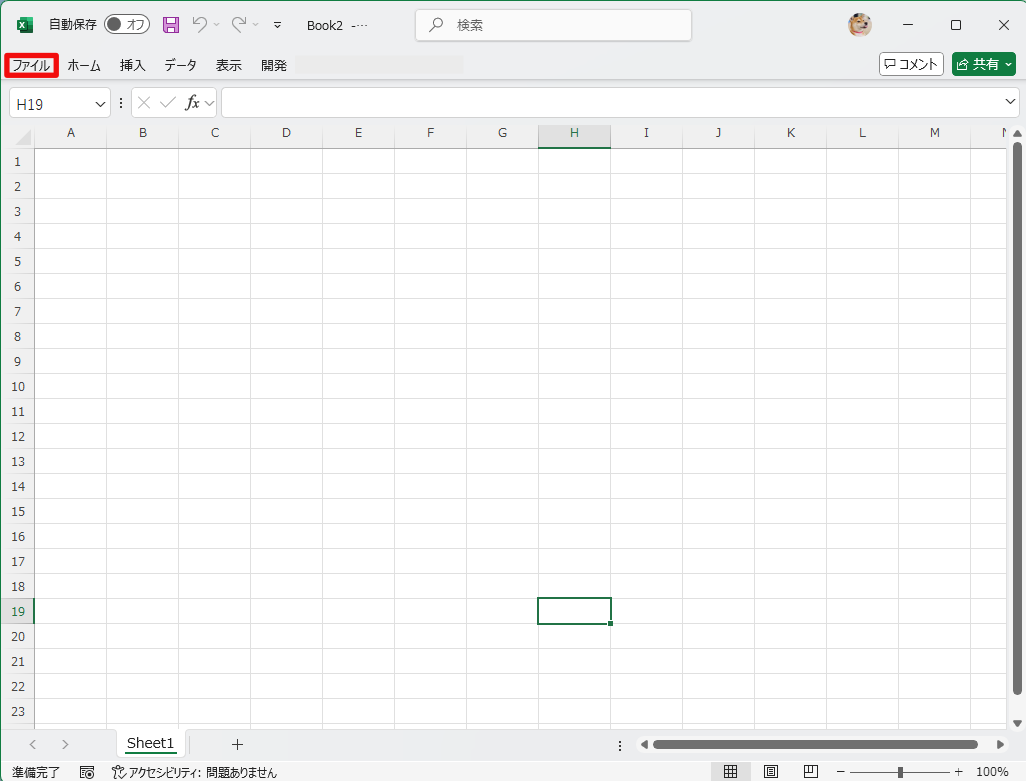This screenshot has width=1026, height=781.
Task: Expand the formula bar chevron
Action: 1010,102
